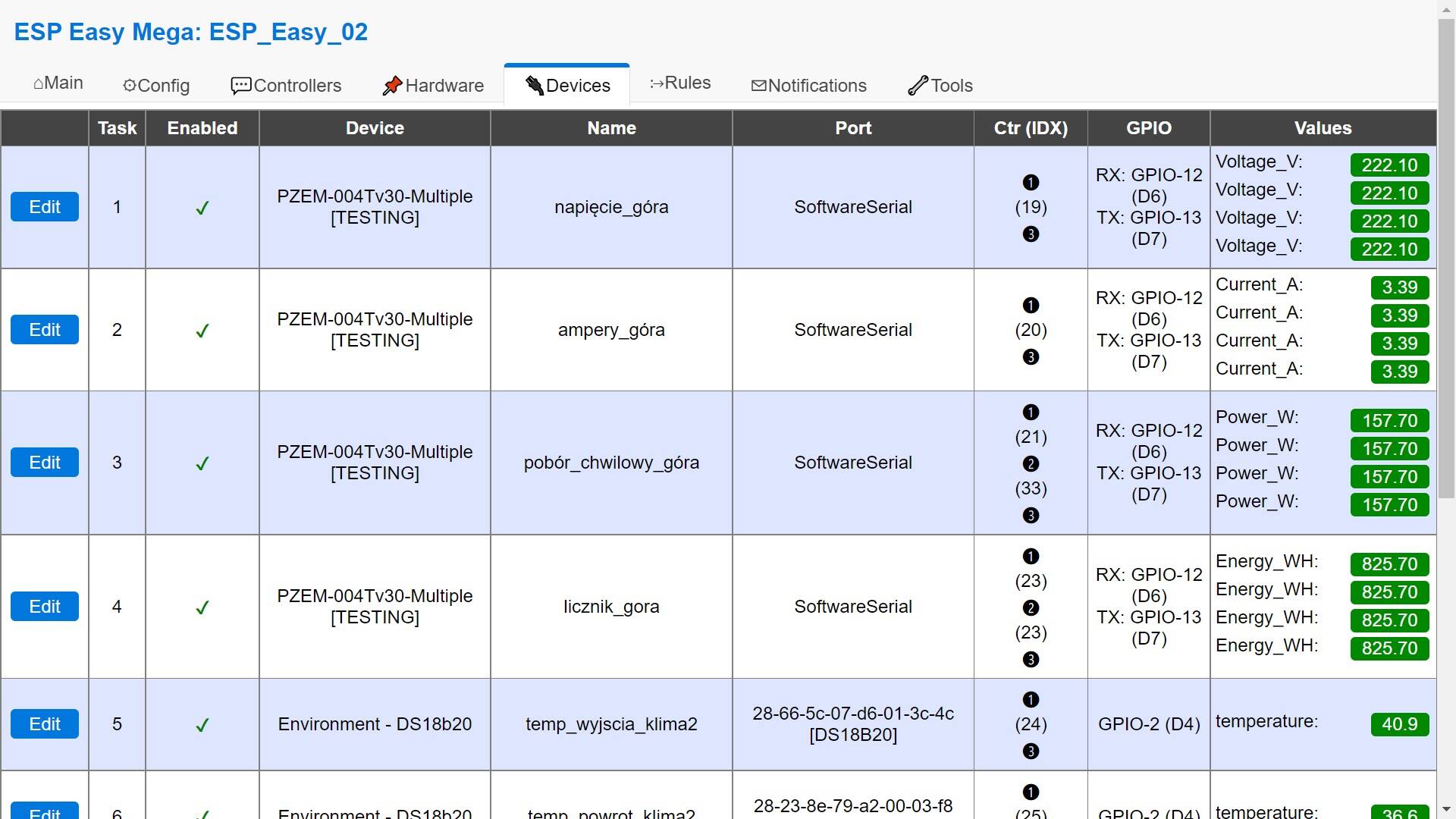Click controller 1 icon above IDX (24)
The height and width of the screenshot is (819, 1456).
(1031, 699)
